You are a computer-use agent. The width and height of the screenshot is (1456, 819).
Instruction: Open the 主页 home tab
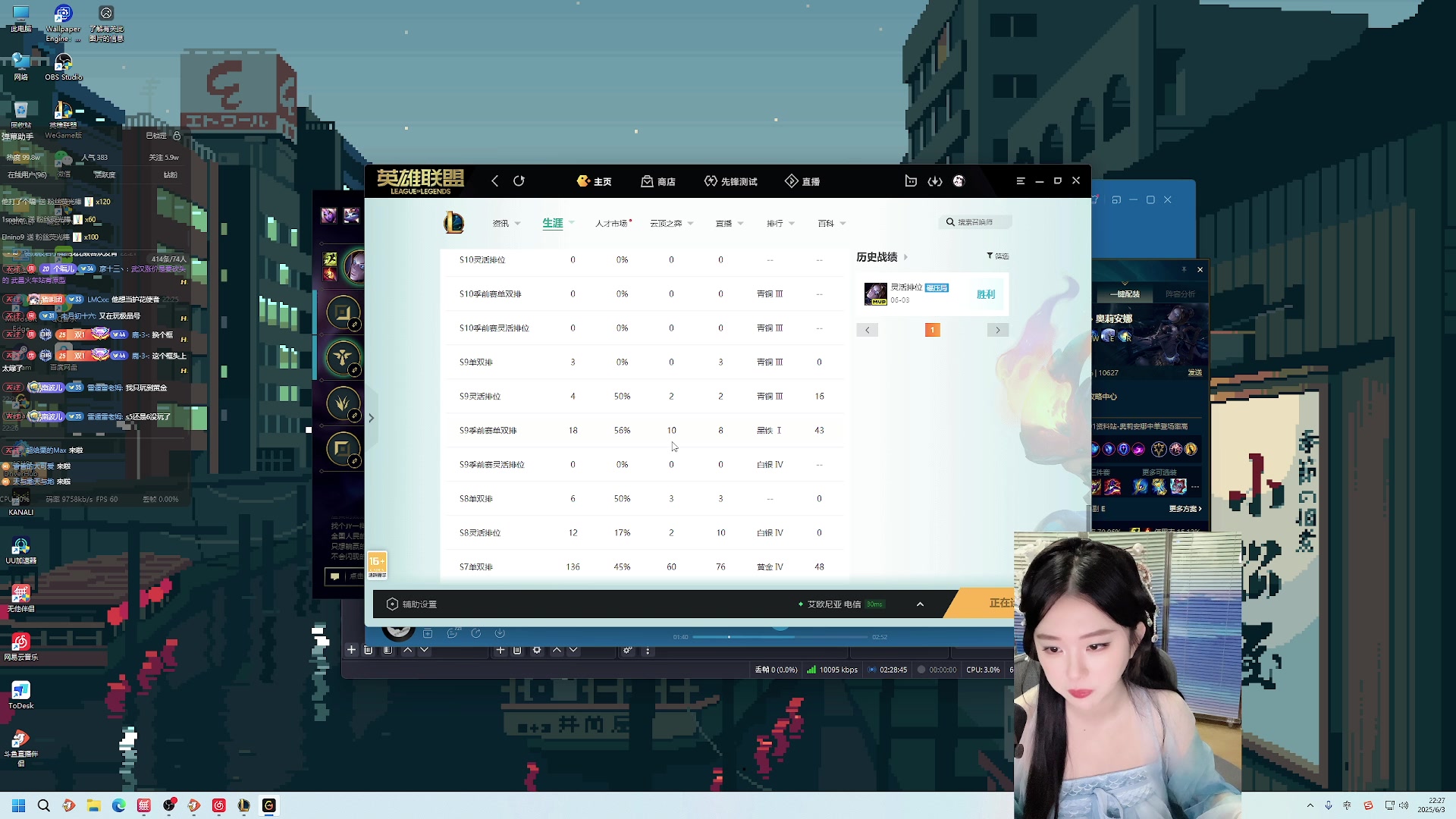click(x=595, y=181)
